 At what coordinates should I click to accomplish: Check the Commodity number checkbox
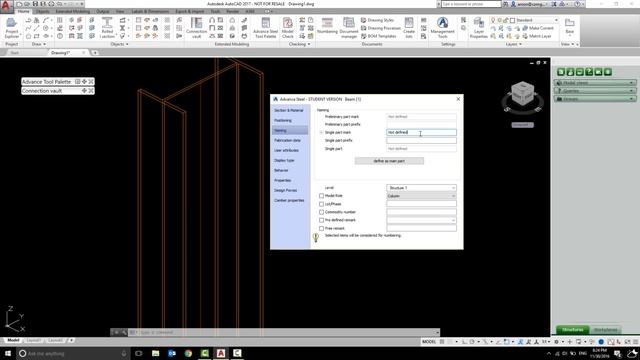321,212
